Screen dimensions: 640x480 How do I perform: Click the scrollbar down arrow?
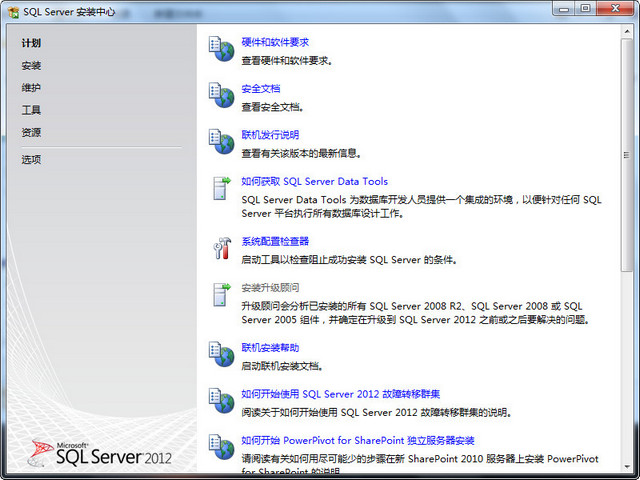tap(627, 466)
